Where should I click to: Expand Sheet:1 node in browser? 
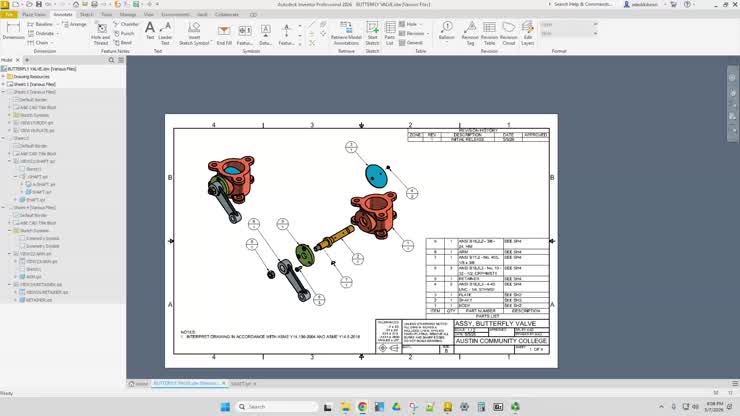click(3, 84)
